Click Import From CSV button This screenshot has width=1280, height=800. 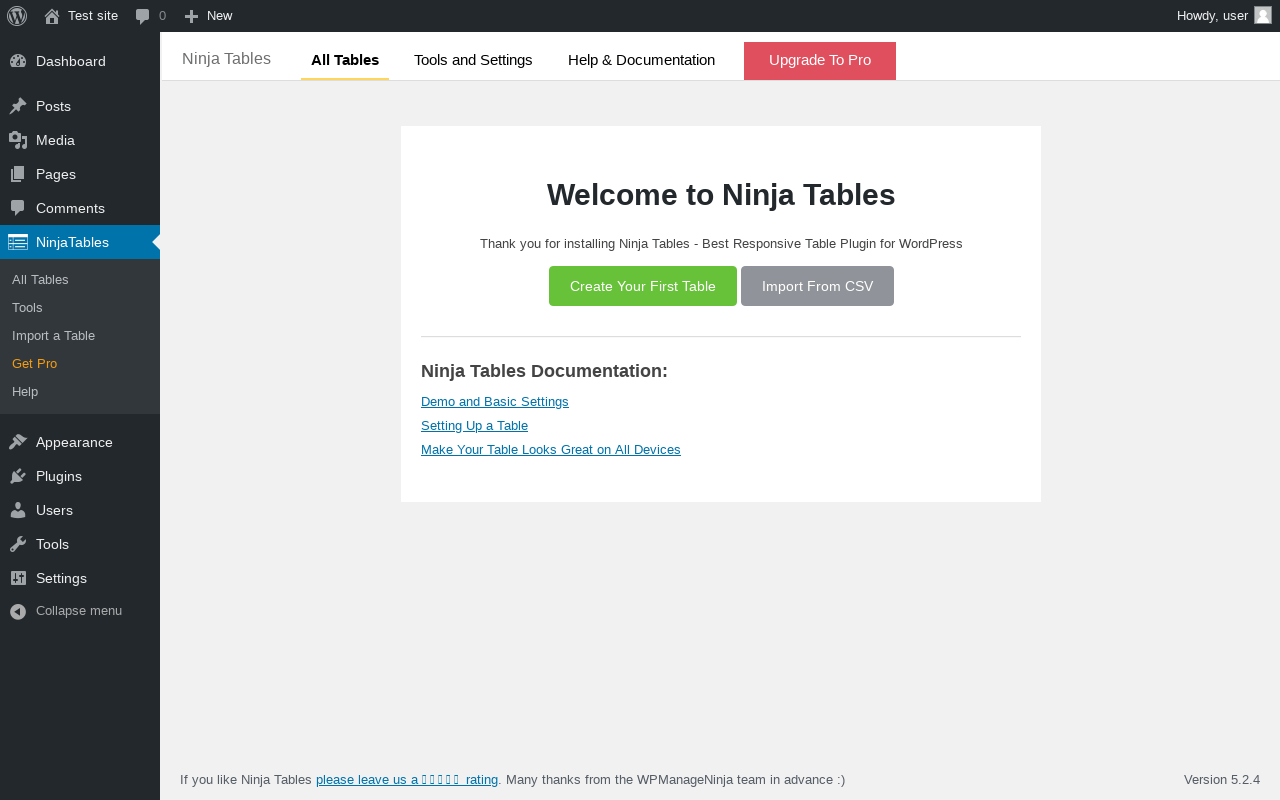tap(817, 286)
